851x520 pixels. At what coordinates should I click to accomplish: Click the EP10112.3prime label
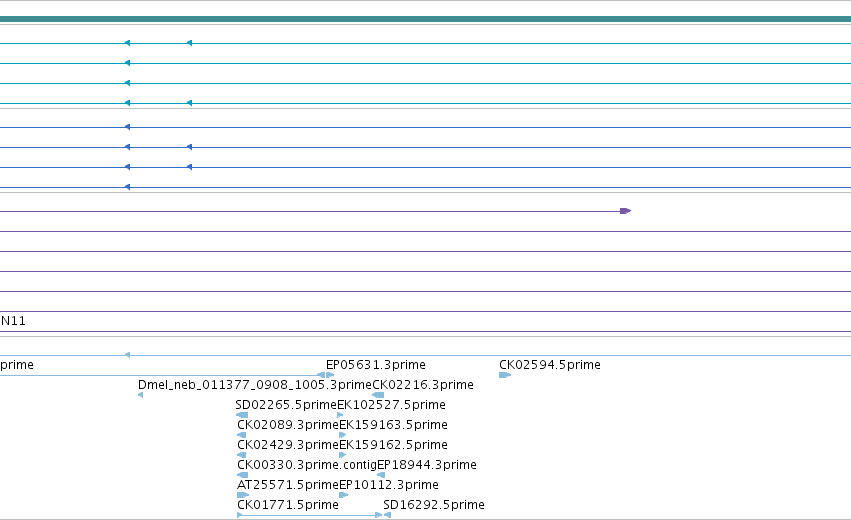(389, 485)
